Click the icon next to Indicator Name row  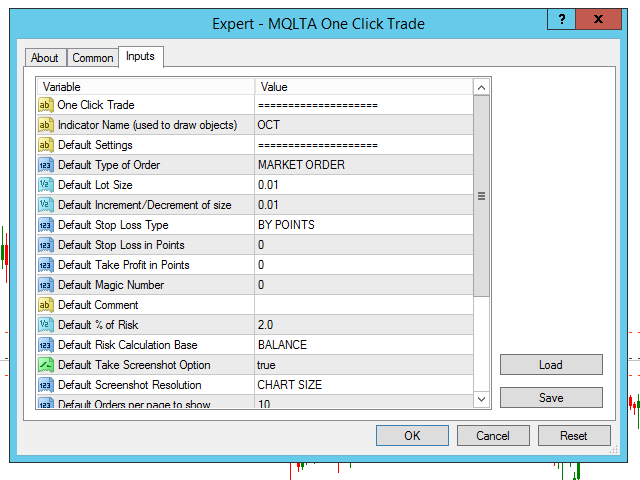coord(46,125)
